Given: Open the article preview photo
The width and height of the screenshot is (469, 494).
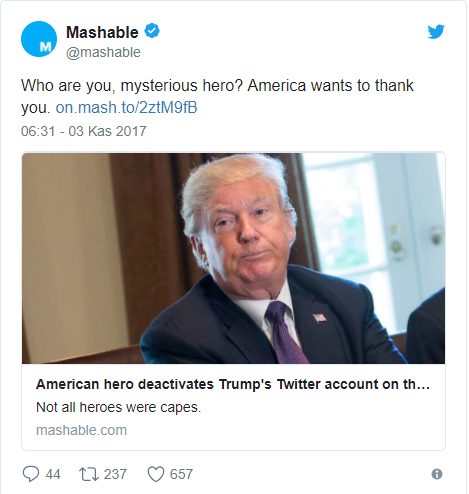Looking at the screenshot, I should (233, 258).
